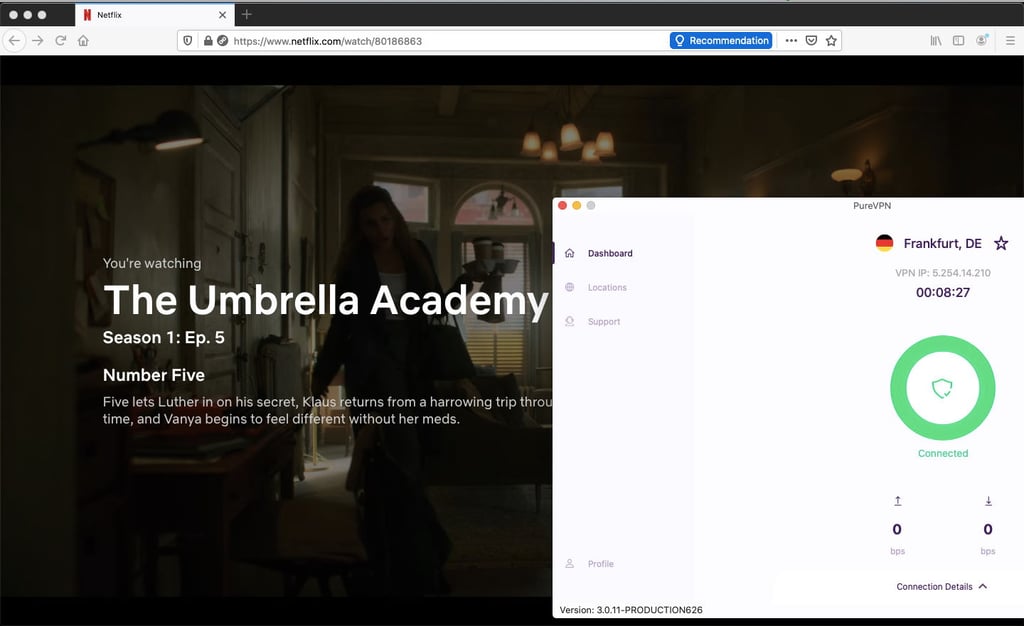This screenshot has width=1024, height=626.
Task: Toggle the browser sidebar icon
Action: click(958, 40)
